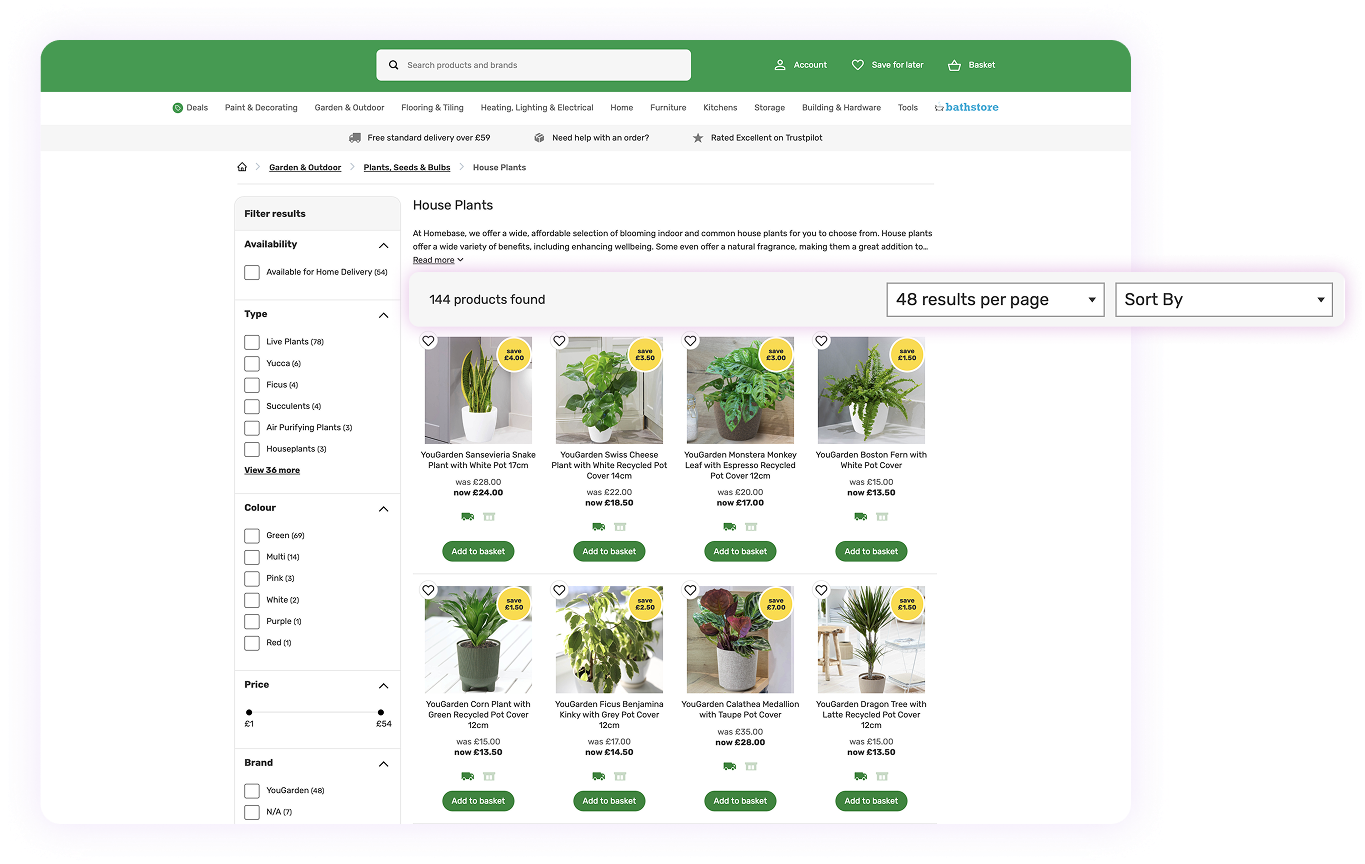Tick the Live Plants checkbox

coord(252,342)
